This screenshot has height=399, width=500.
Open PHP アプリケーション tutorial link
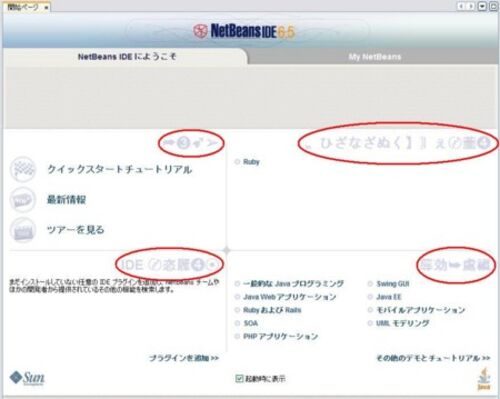click(x=280, y=336)
